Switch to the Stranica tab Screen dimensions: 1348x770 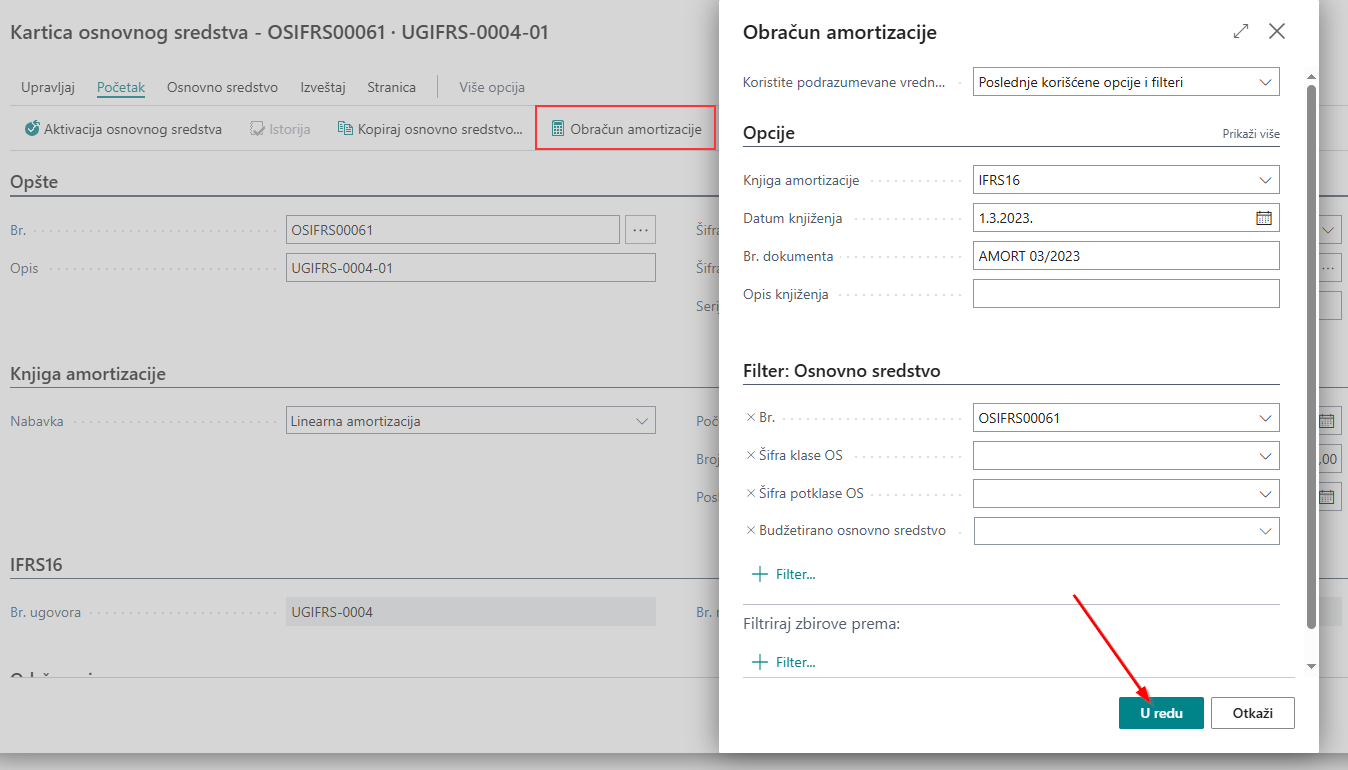(391, 87)
